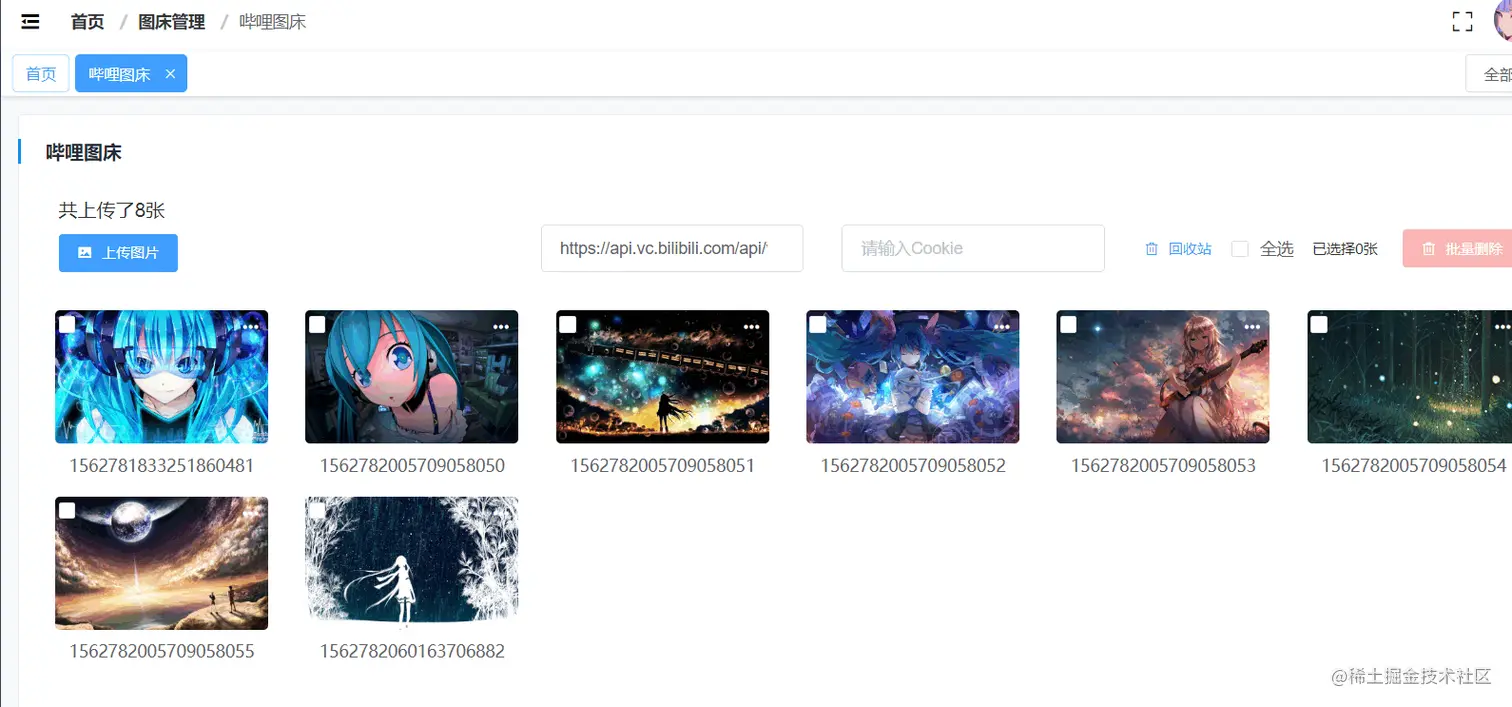Open more options on image 1562781833251860481

point(251,326)
